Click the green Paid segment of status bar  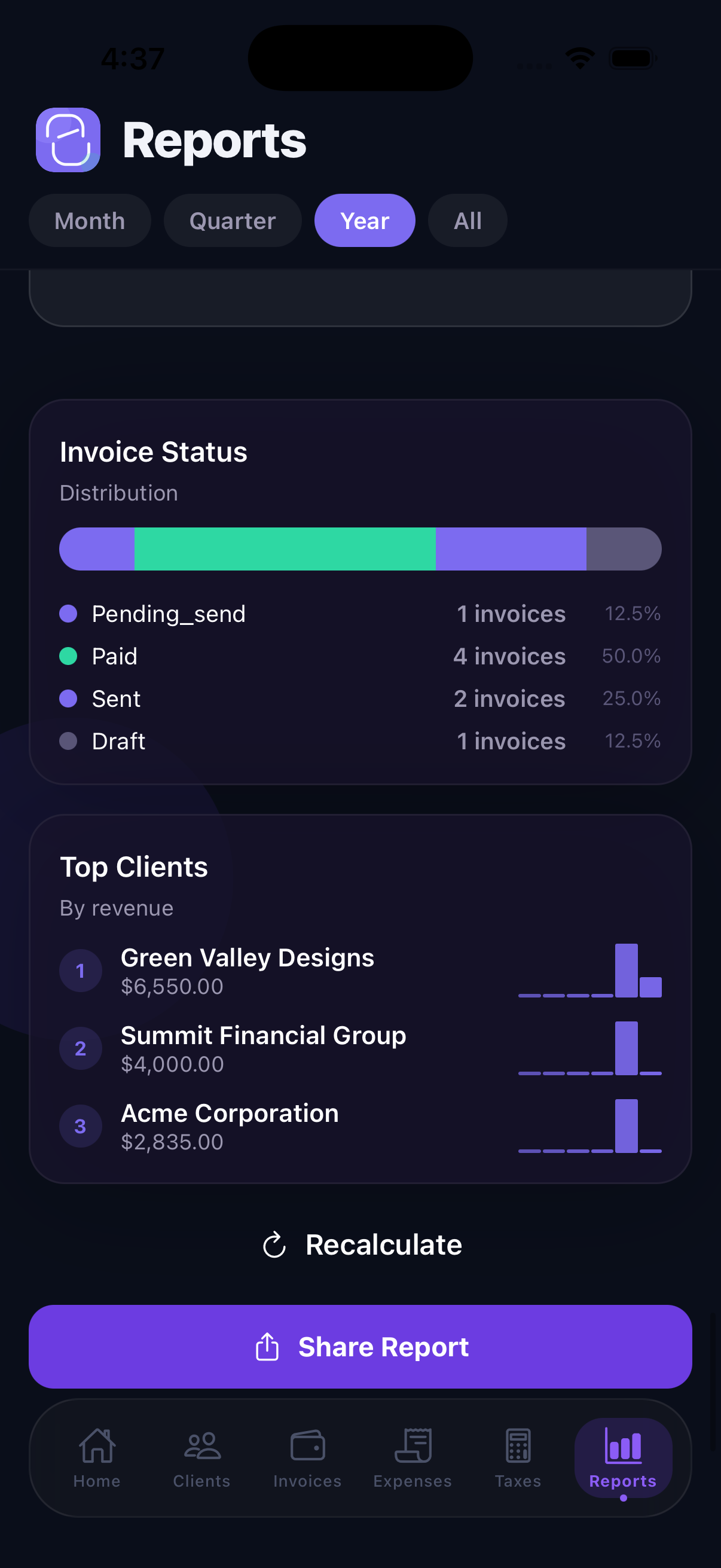coord(285,549)
